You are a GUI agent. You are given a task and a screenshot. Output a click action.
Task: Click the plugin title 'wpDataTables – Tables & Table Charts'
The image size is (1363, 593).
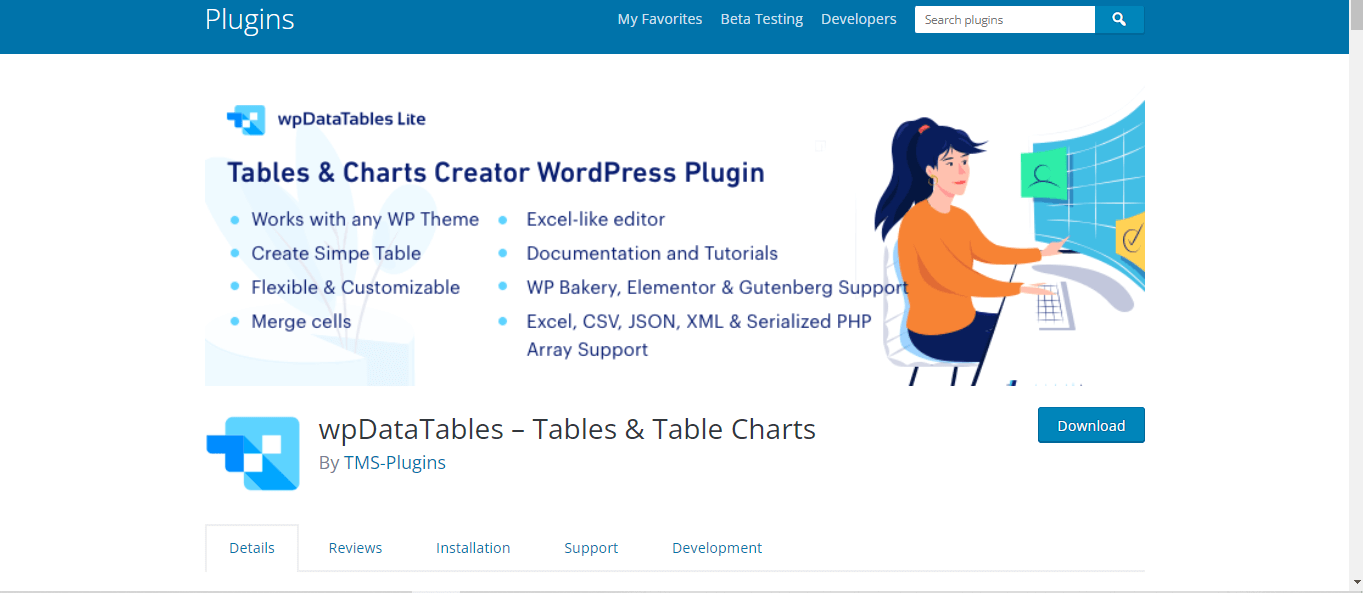pos(567,429)
